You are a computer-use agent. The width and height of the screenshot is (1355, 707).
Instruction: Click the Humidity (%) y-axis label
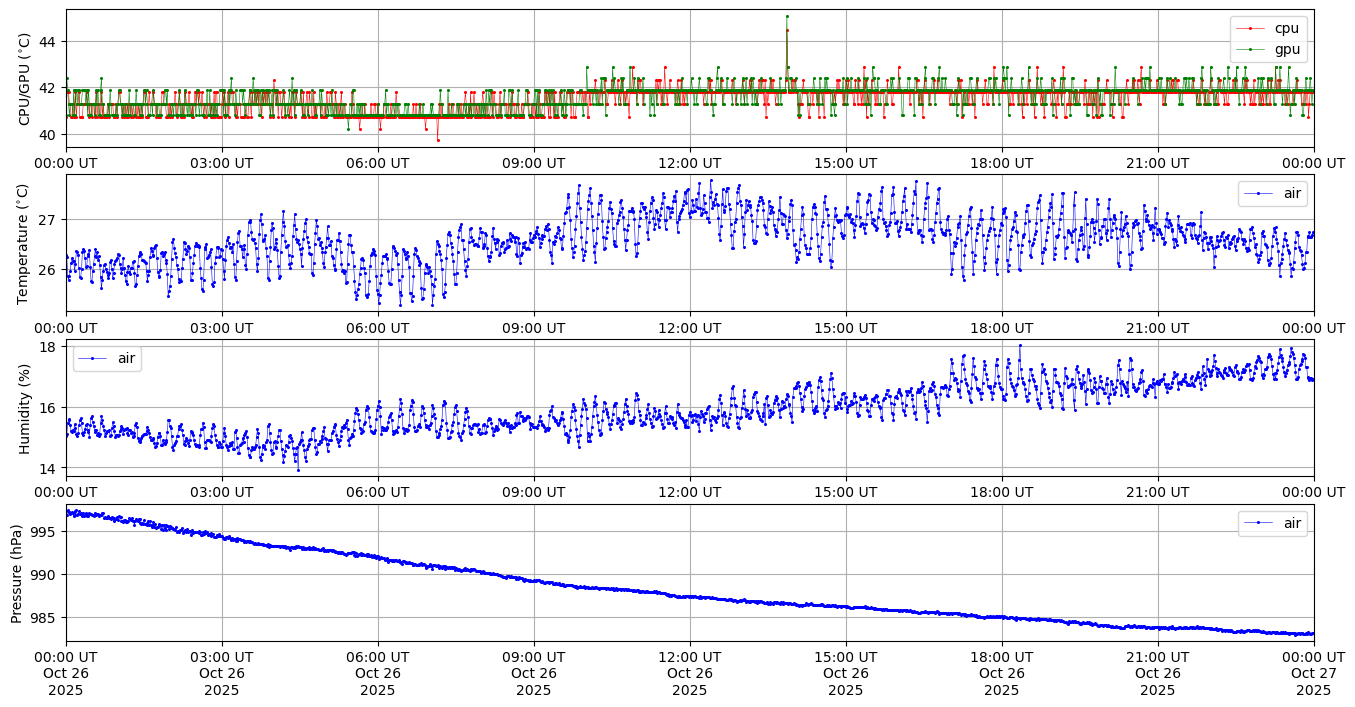[25, 408]
